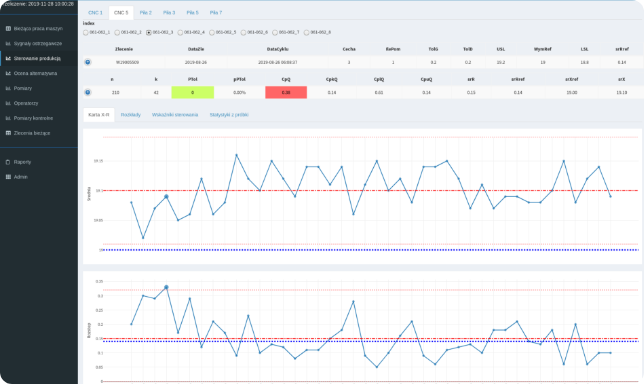
Task: Click the Pomiary kontrolne chart icon
Action: [8, 118]
